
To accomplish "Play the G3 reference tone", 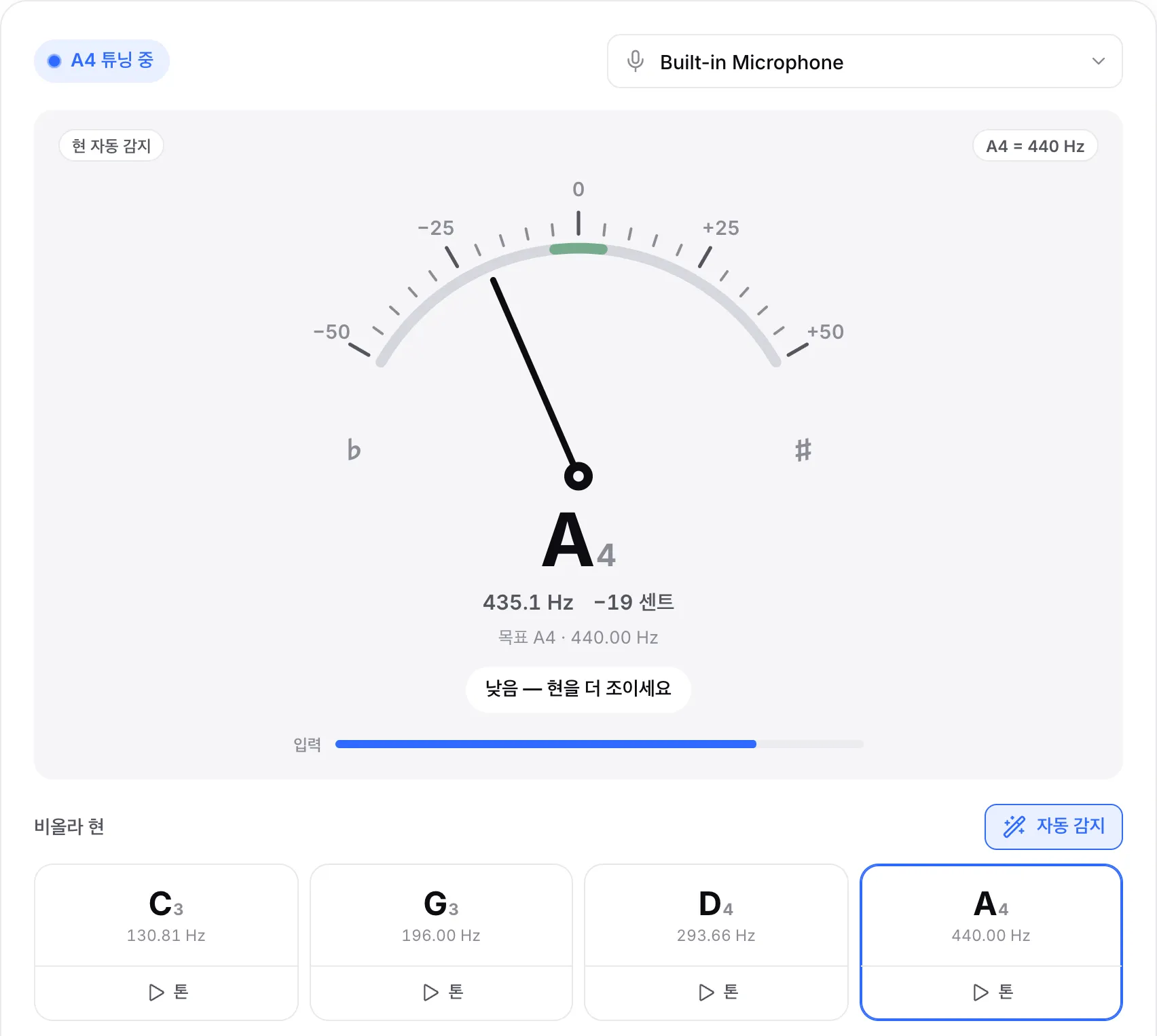I will 441,993.
